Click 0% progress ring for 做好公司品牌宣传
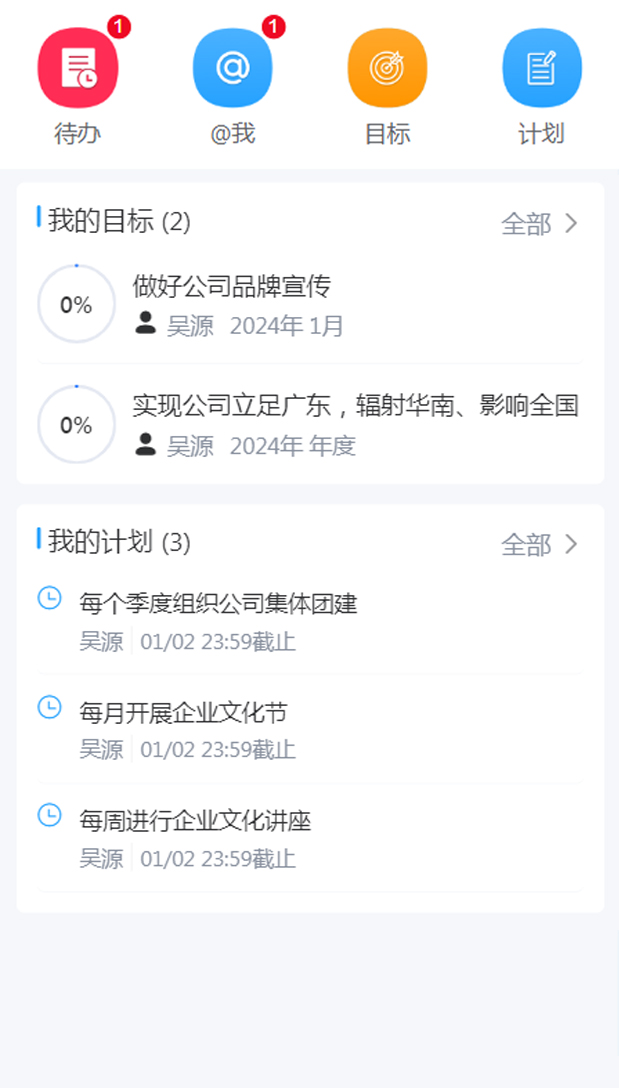 click(76, 305)
